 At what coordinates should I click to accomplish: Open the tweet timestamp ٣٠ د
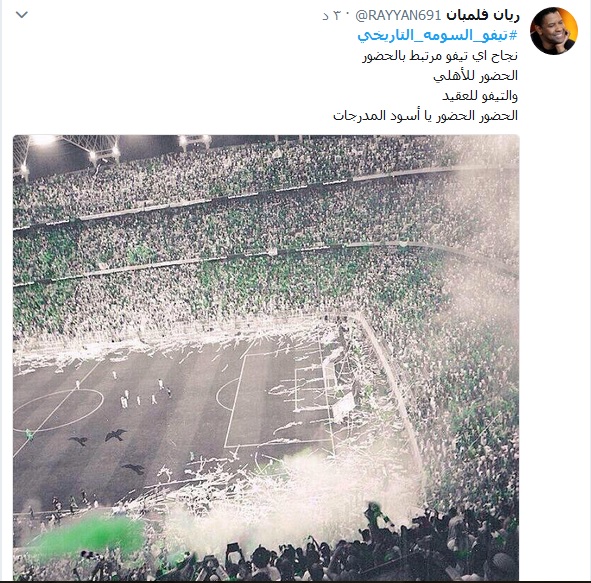(x=335, y=16)
